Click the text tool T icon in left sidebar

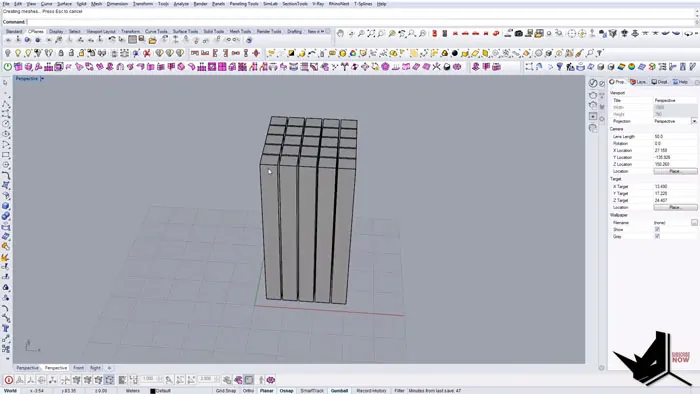tap(6, 329)
